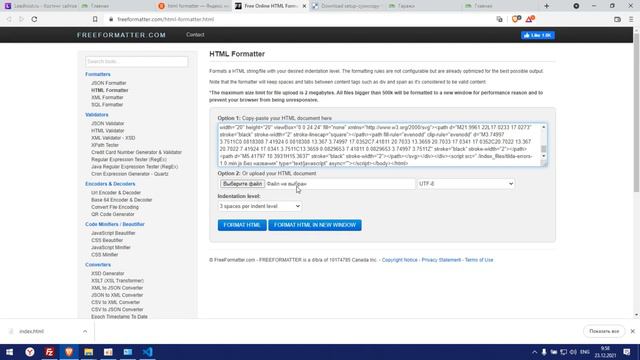640x360 pixels.
Task: Close the Free Online HTML Formatter tab
Action: (304, 6)
